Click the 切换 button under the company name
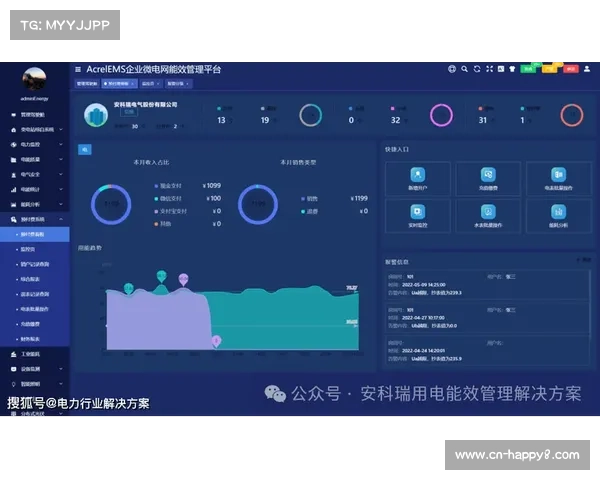600x480 pixels. click(x=129, y=112)
